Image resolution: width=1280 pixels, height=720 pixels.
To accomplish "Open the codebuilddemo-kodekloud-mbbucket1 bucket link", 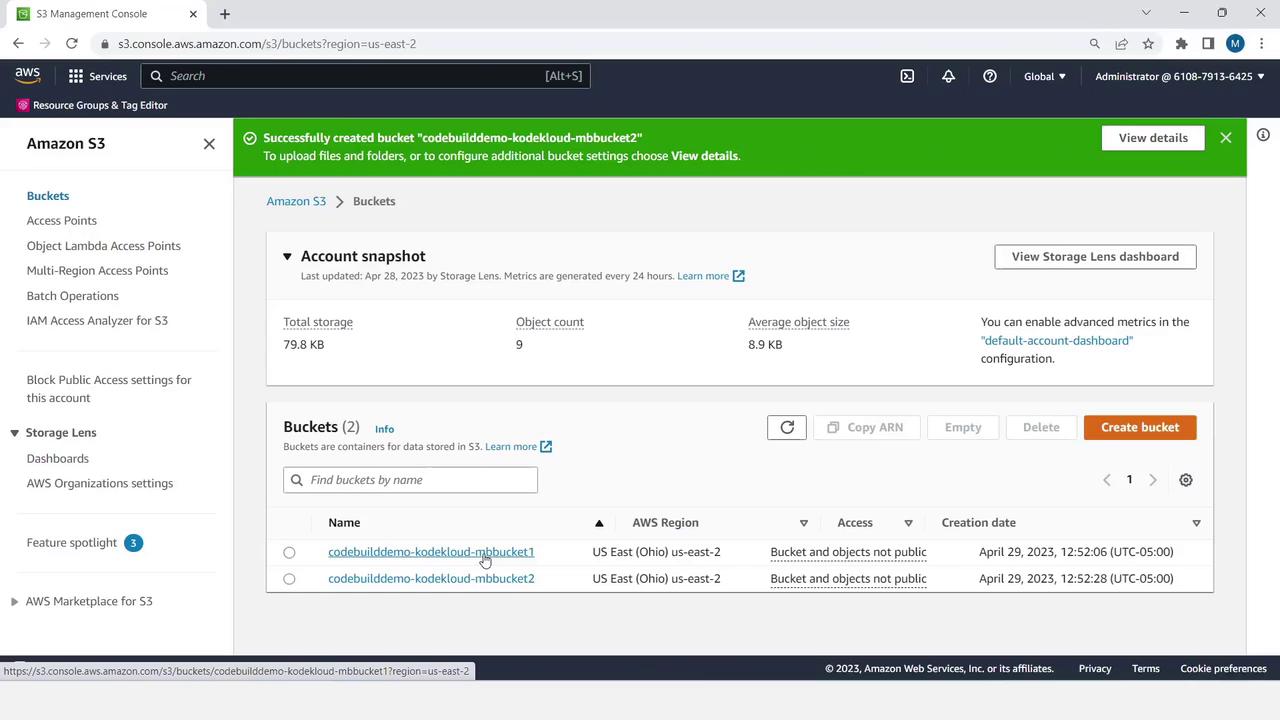I will [431, 552].
